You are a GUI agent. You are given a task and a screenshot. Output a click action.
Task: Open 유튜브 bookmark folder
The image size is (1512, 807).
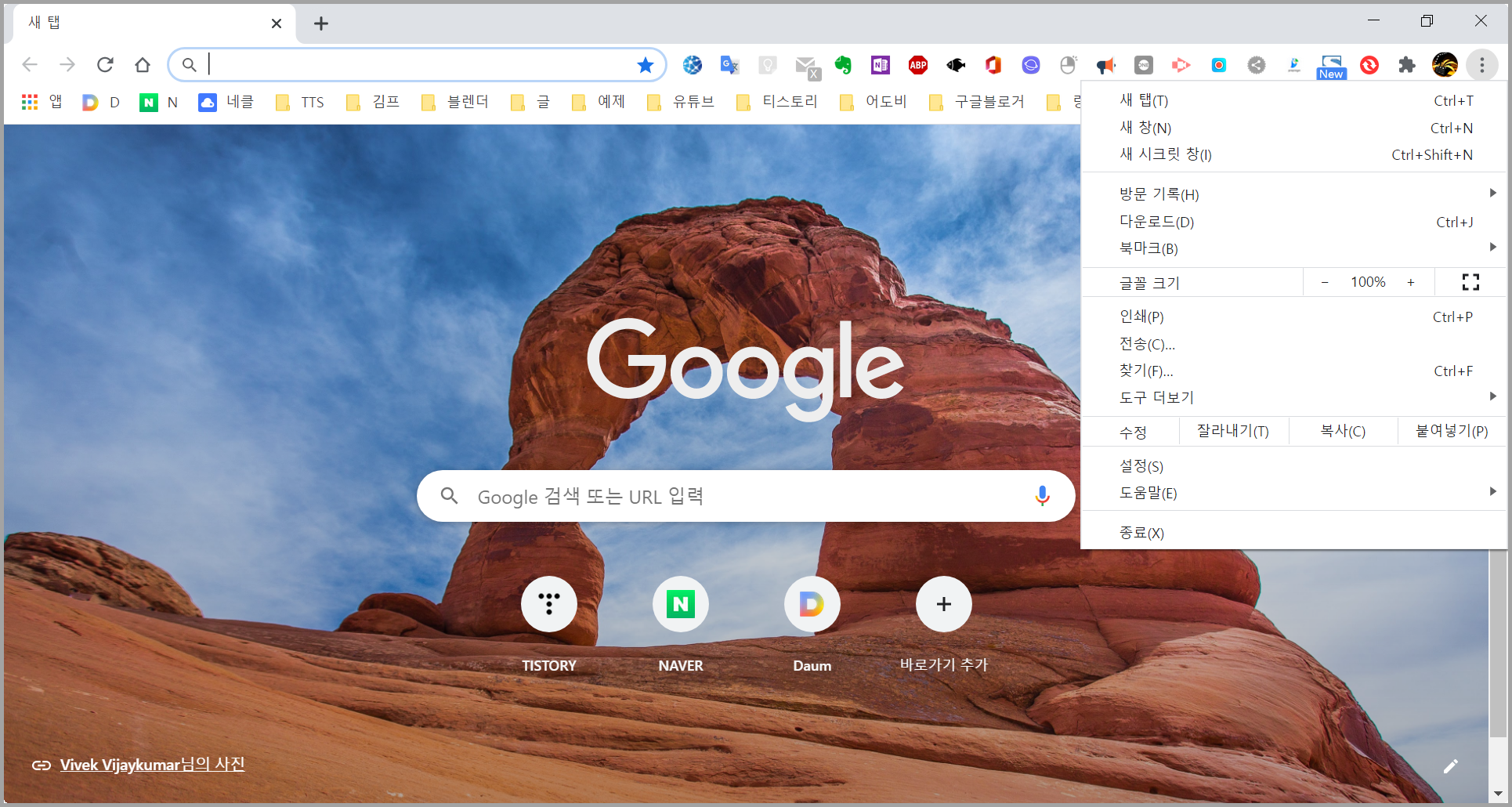[x=681, y=102]
